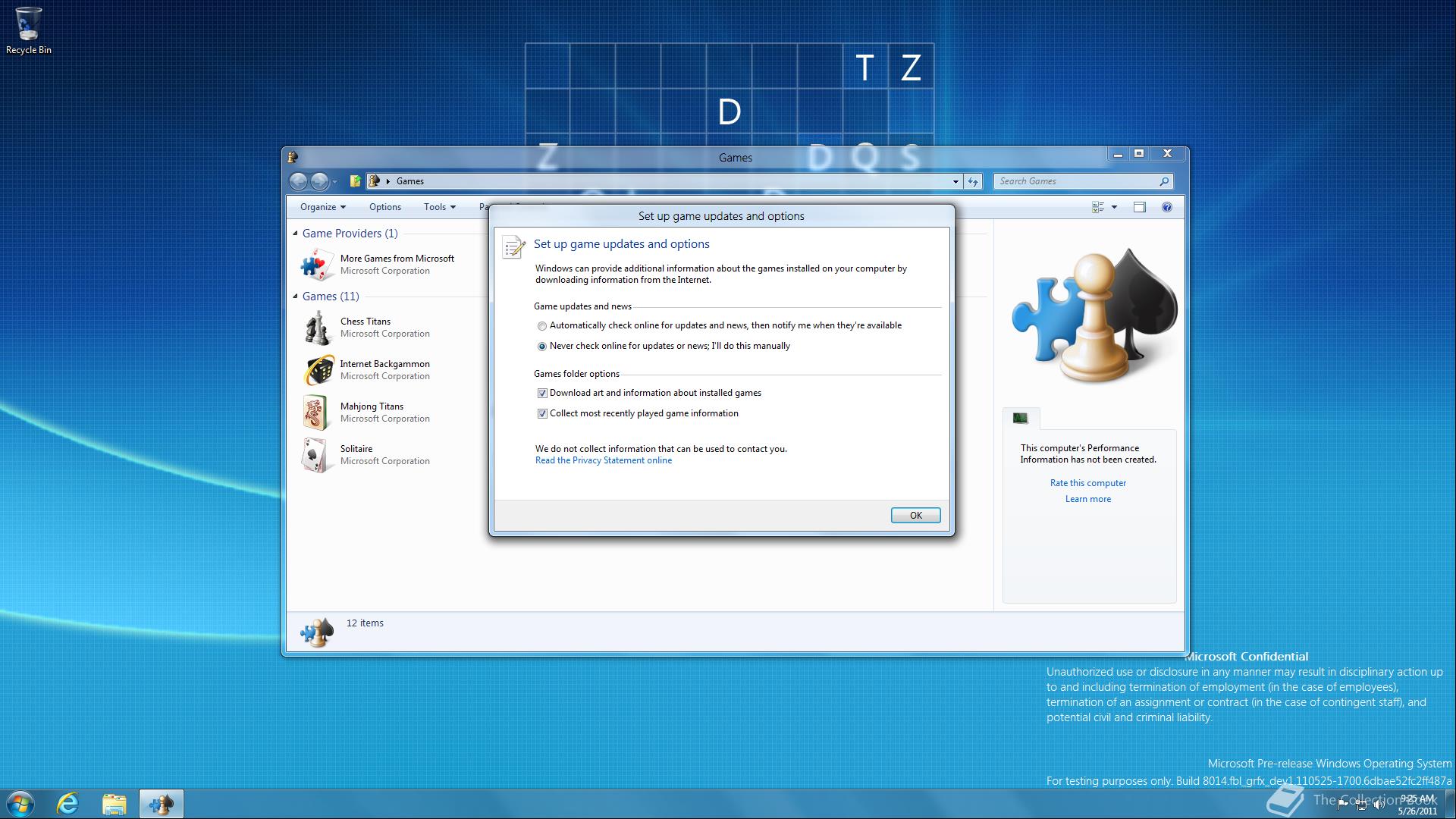Click the notepad icon in options dialog
Image resolution: width=1456 pixels, height=819 pixels.
coord(513,247)
